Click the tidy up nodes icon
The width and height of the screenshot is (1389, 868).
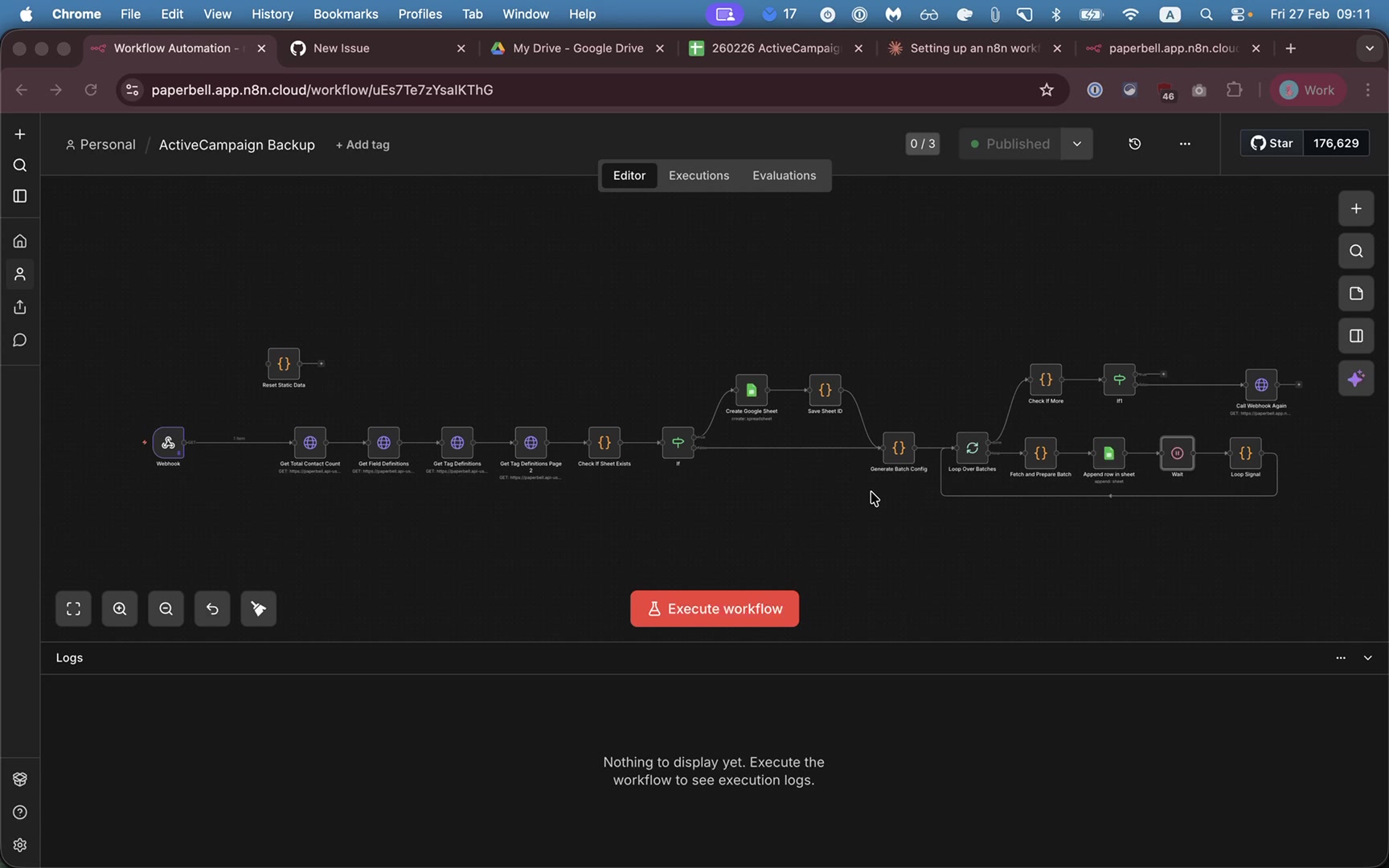(x=258, y=609)
